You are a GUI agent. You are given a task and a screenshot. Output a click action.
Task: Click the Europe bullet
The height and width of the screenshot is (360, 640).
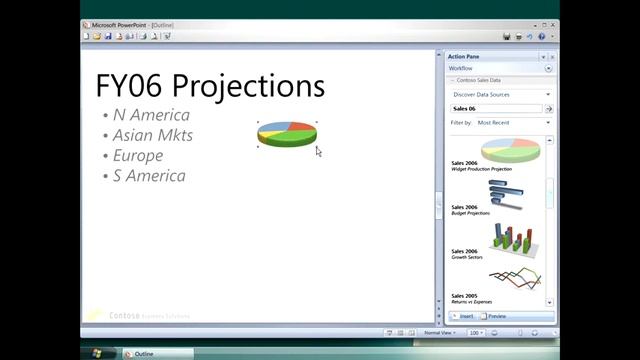tap(138, 156)
